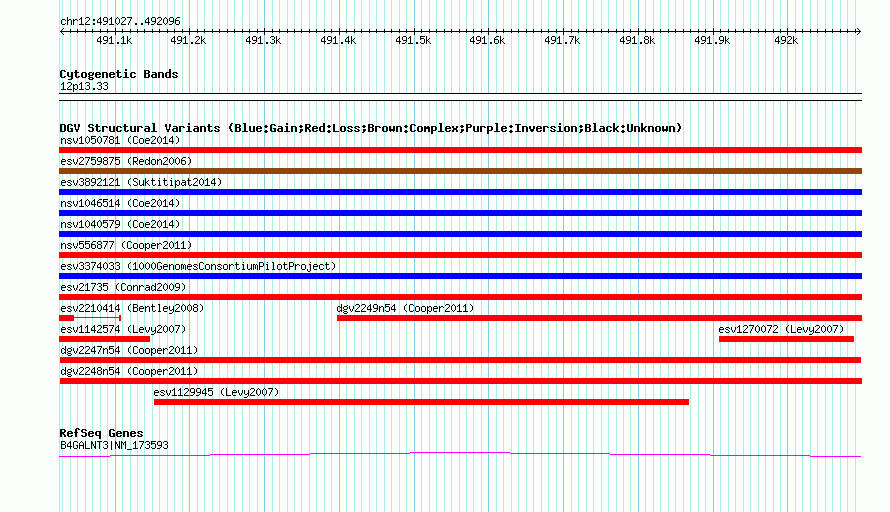
Task: Open the nsv556877 (Cooper2011) label
Action: pyautogui.click(x=126, y=245)
